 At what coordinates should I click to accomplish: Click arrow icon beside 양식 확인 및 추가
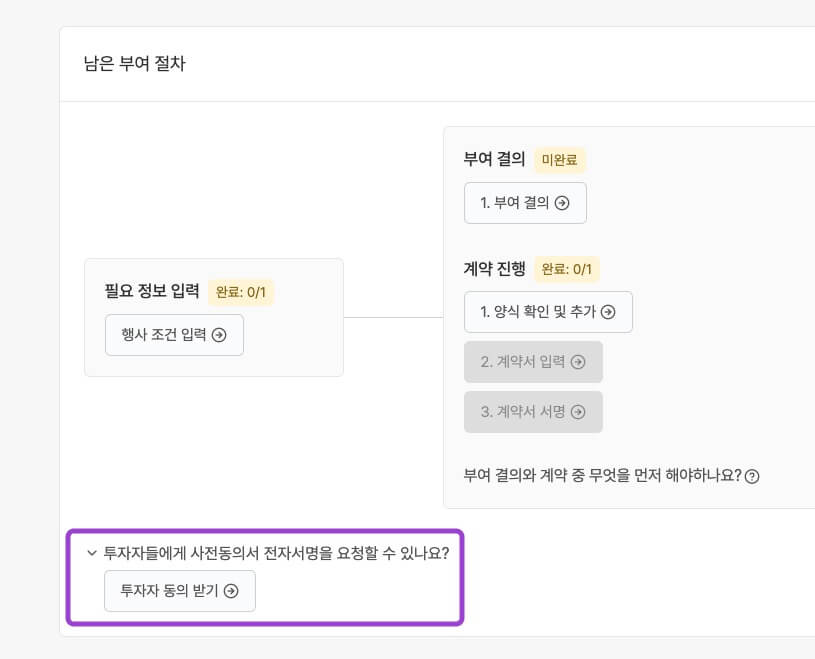tap(608, 312)
